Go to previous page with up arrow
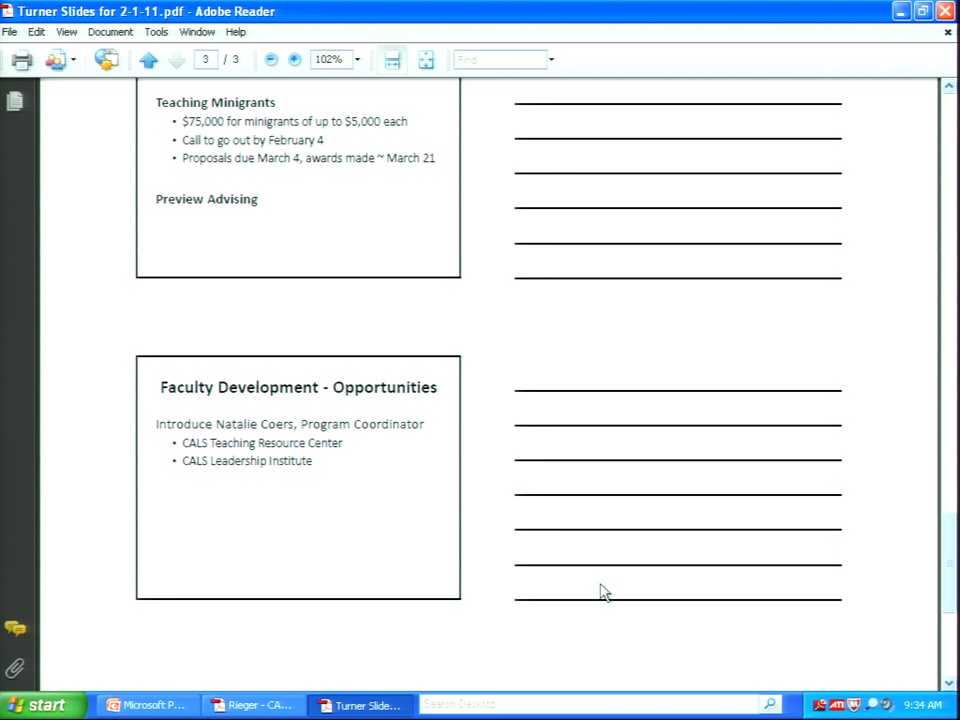 point(148,60)
